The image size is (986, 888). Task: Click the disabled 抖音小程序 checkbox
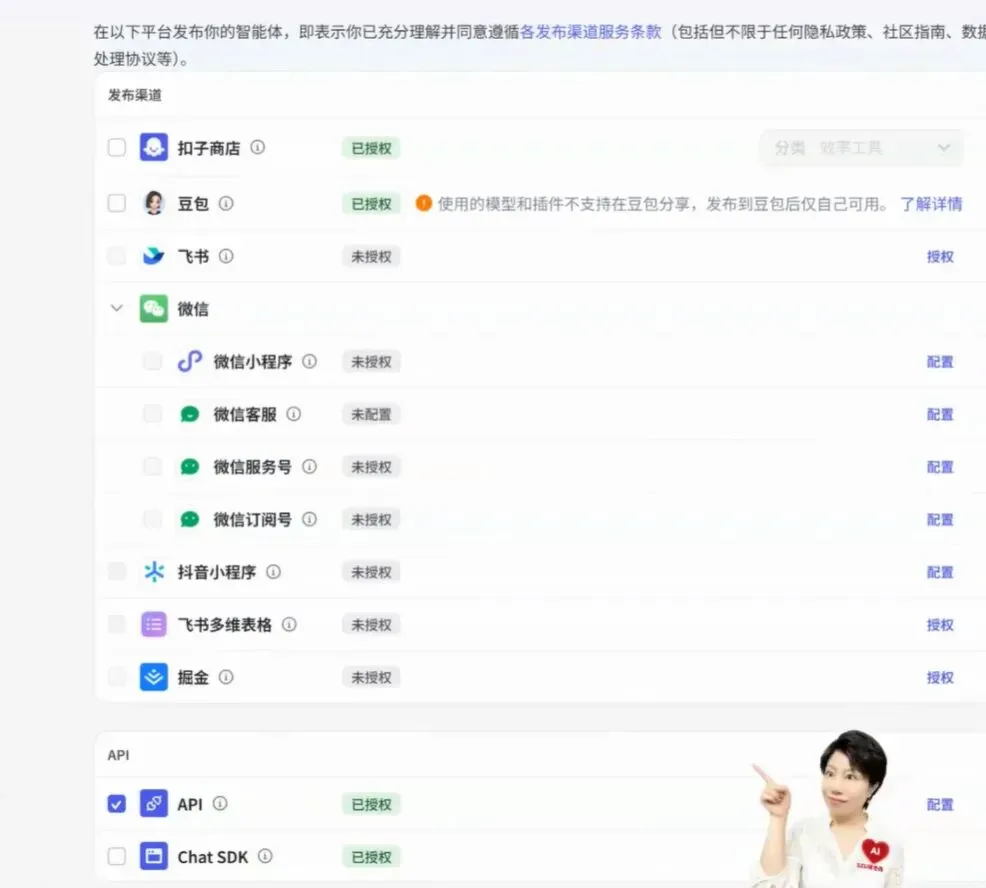(117, 572)
